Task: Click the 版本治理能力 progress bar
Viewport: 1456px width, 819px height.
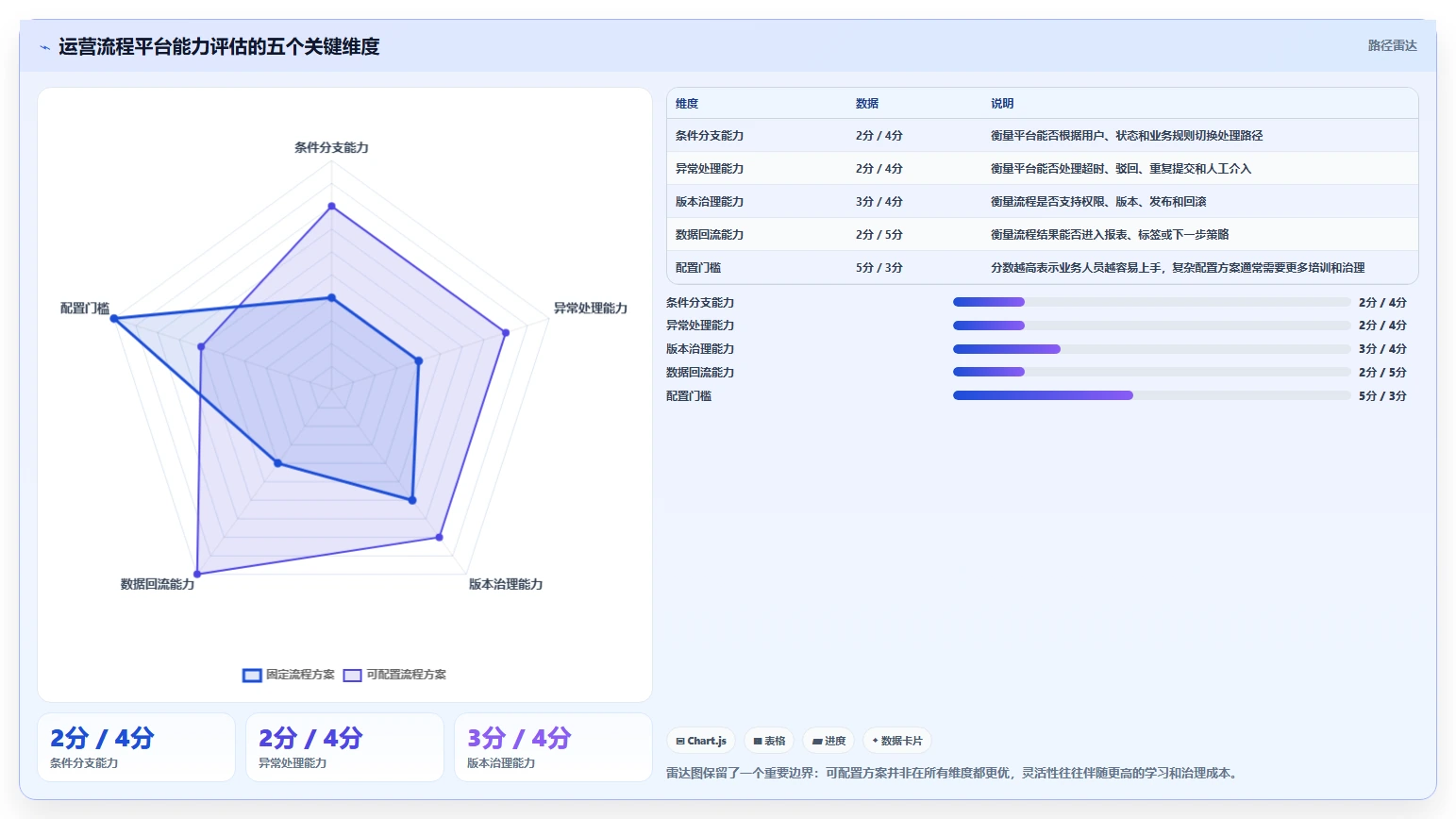Action: [1151, 349]
